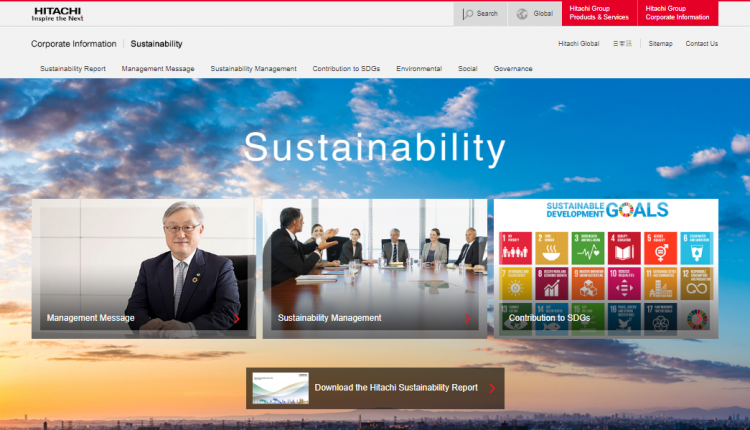Download the Hitachi Sustainability Report button
This screenshot has width=750, height=430.
pyautogui.click(x=375, y=388)
